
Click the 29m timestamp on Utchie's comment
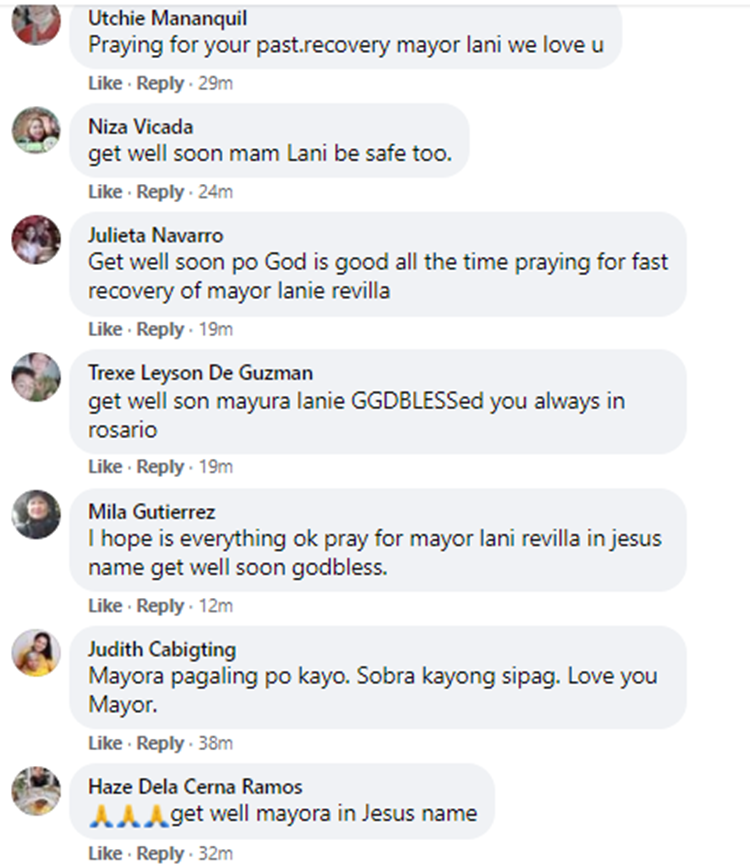(x=215, y=84)
